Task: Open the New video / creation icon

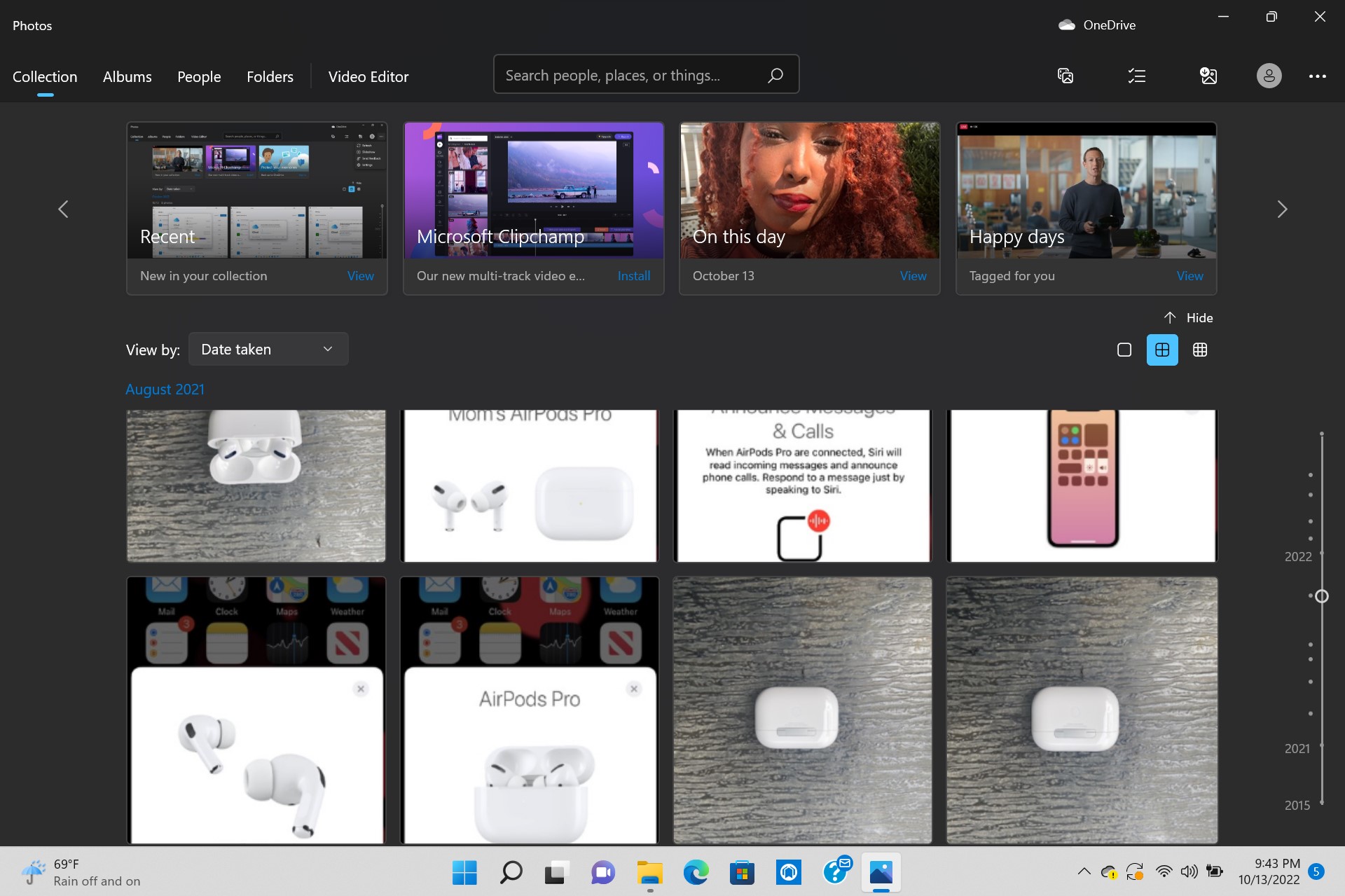Action: 1065,76
